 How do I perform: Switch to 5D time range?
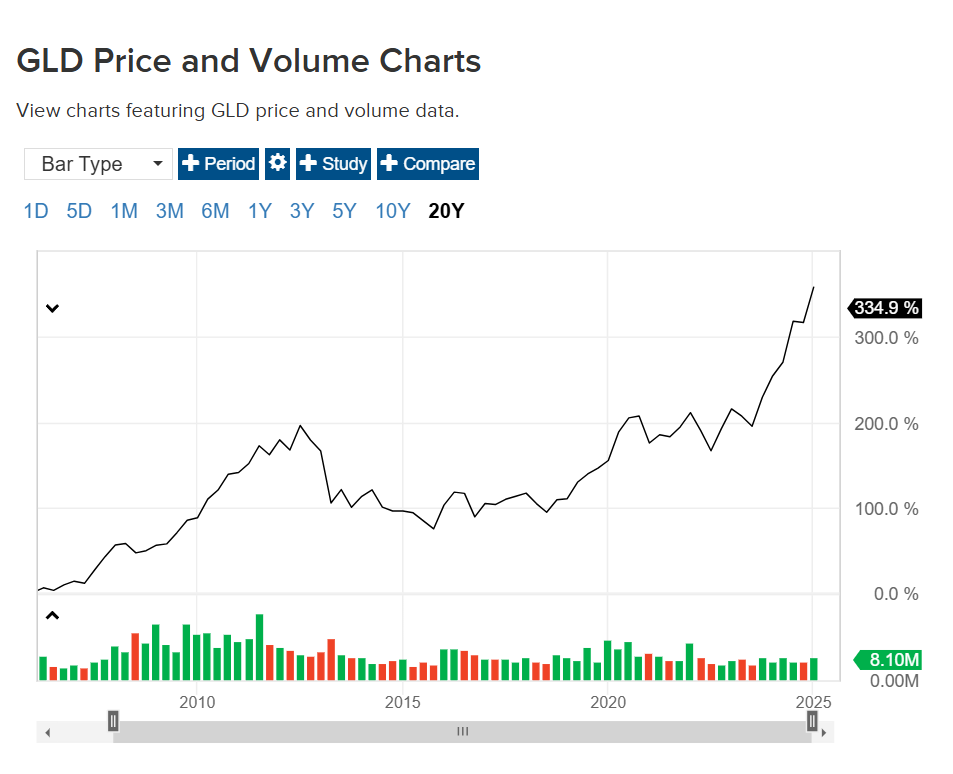(x=79, y=211)
